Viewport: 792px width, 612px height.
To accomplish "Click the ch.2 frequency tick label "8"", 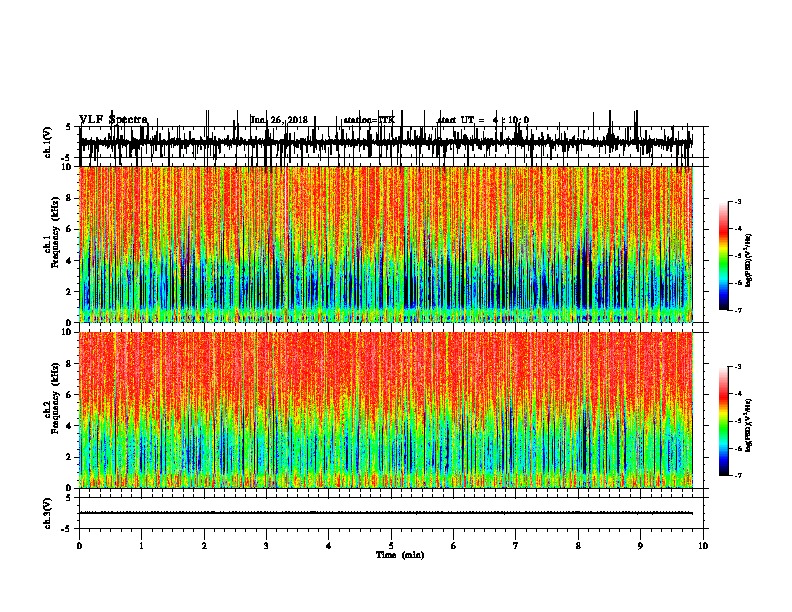I will 70,364.
